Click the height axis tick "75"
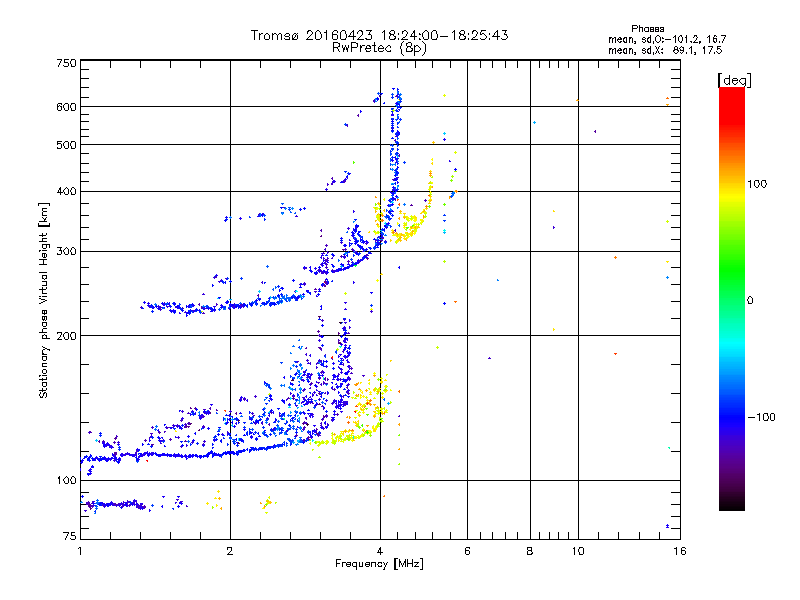Screen dimensions: 800x600 (x=70, y=536)
